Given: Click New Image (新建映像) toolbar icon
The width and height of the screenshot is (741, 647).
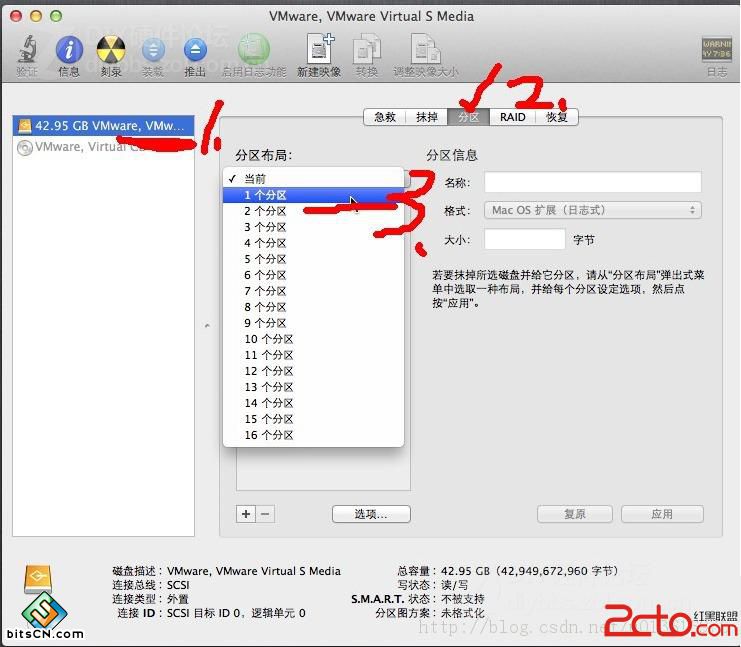Looking at the screenshot, I should point(320,48).
